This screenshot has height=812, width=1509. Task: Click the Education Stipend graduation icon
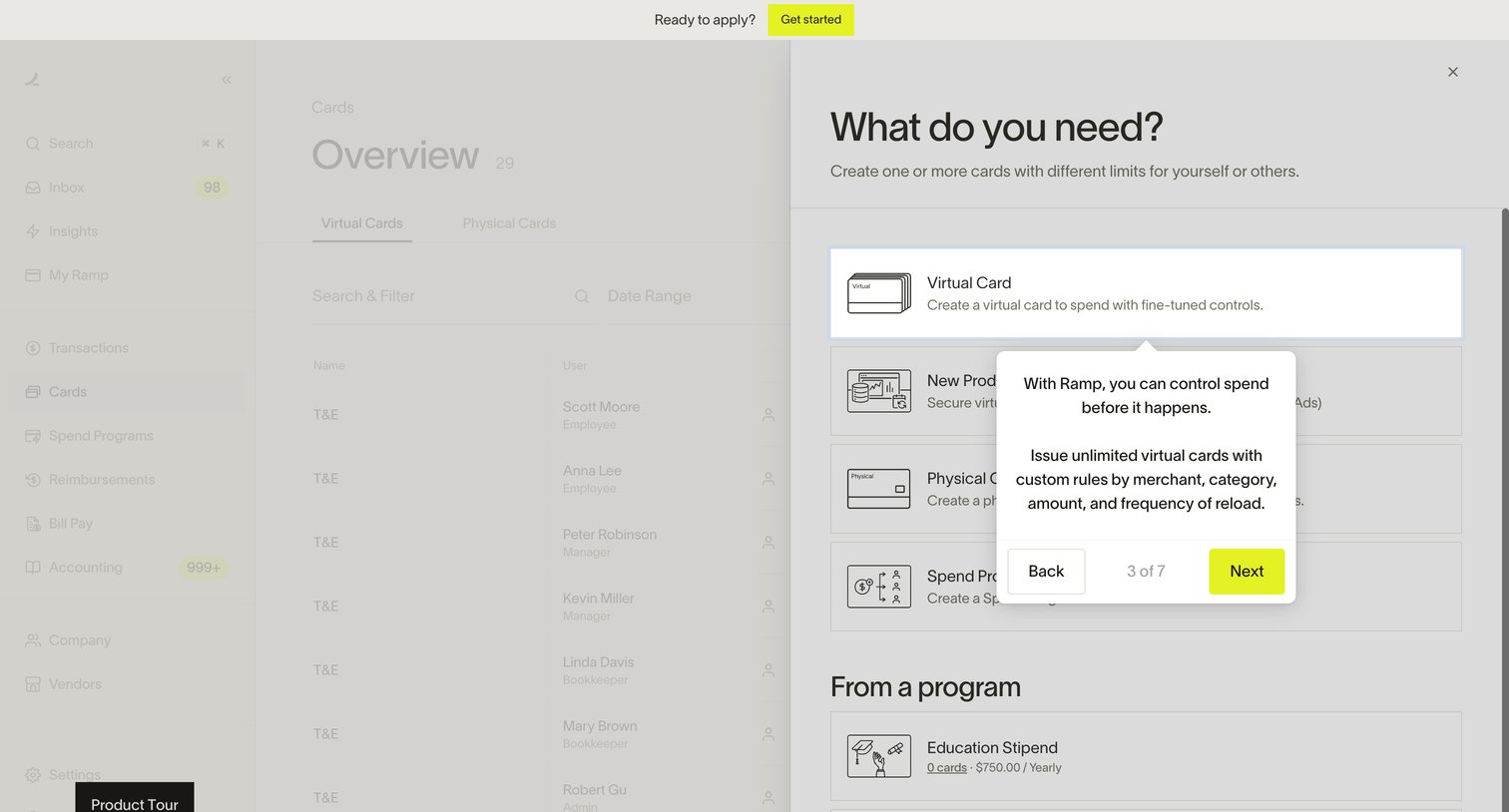879,756
